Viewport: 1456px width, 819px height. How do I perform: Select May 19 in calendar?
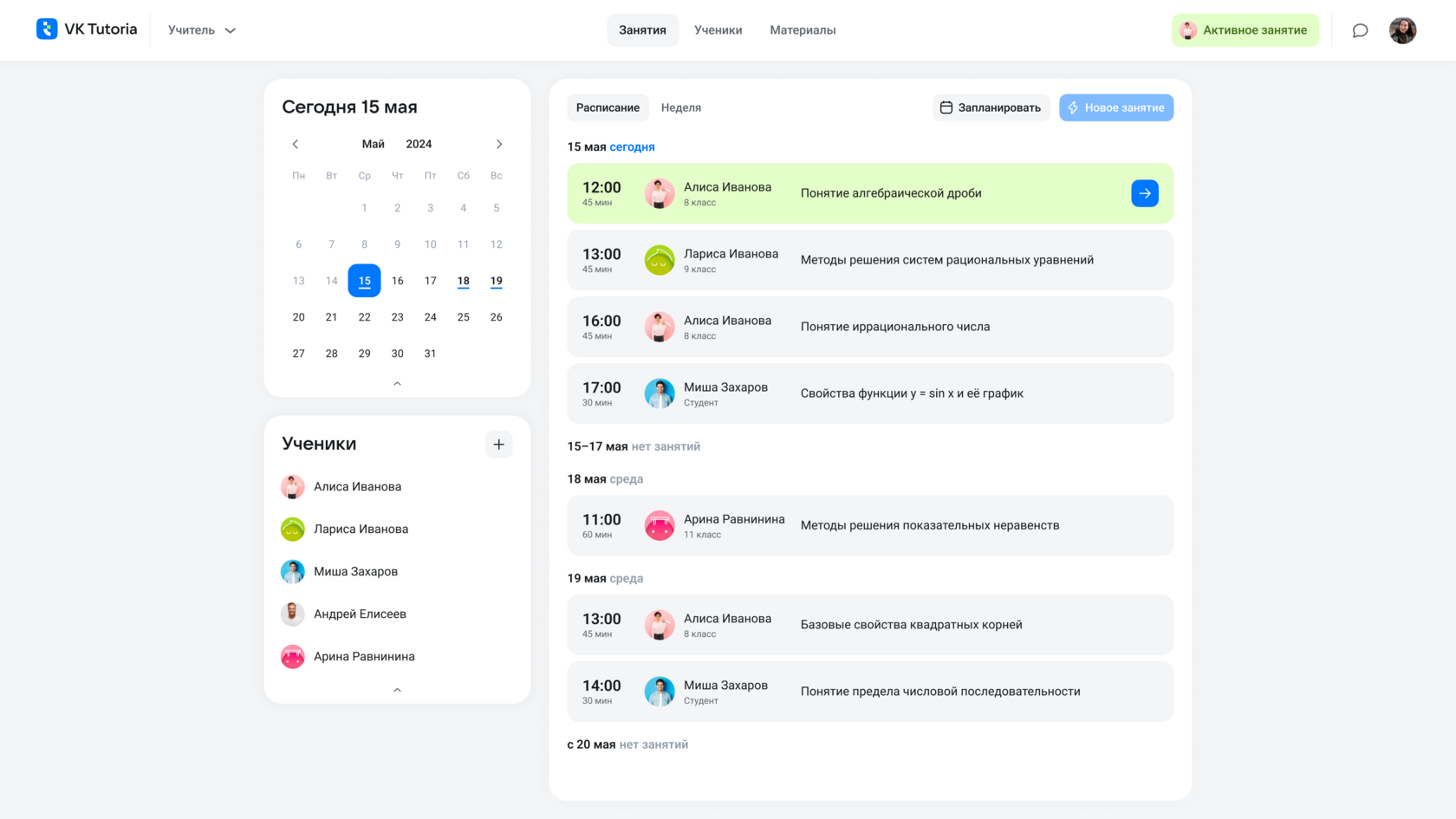[x=496, y=281]
